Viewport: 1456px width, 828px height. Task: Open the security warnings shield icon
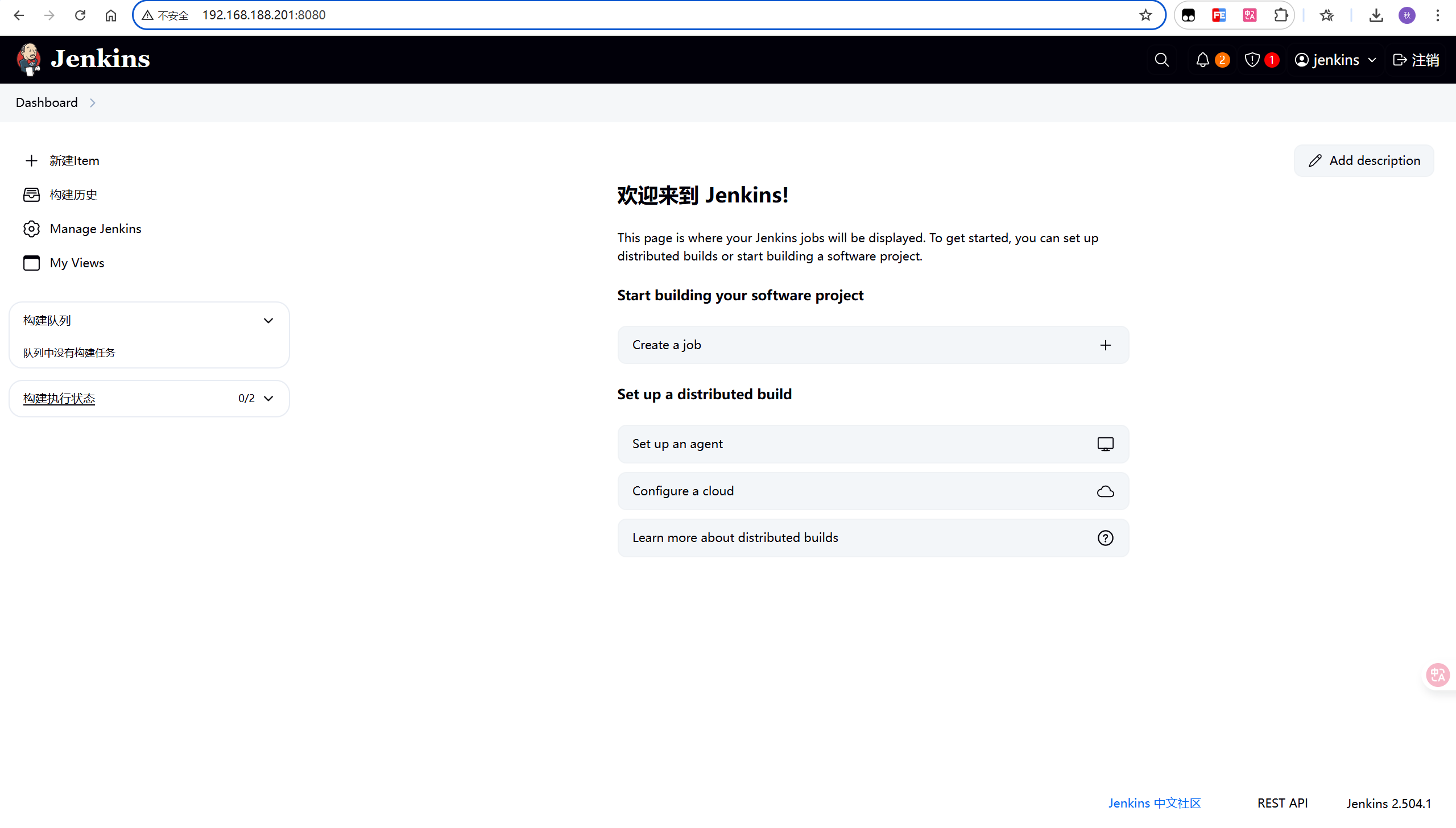pyautogui.click(x=1252, y=60)
